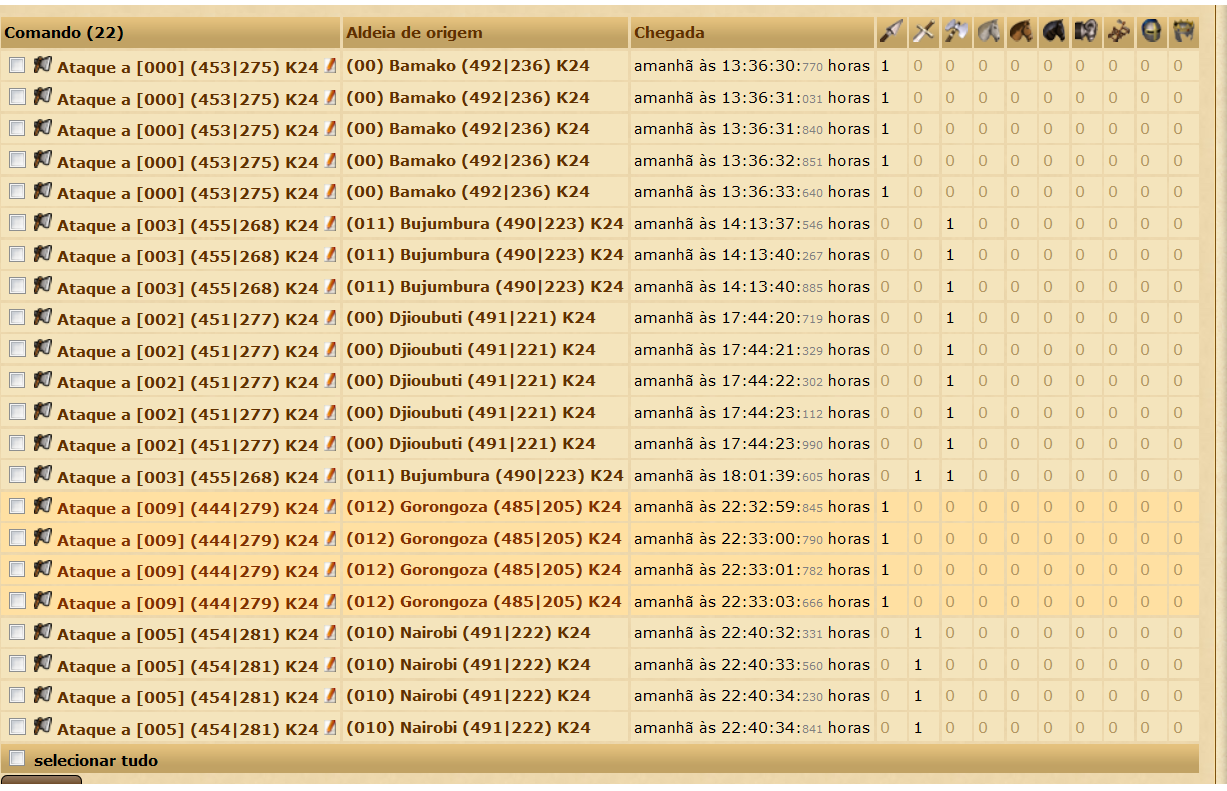
Task: Open Bamako village on the 13:36:30 row
Action: click(x=468, y=66)
